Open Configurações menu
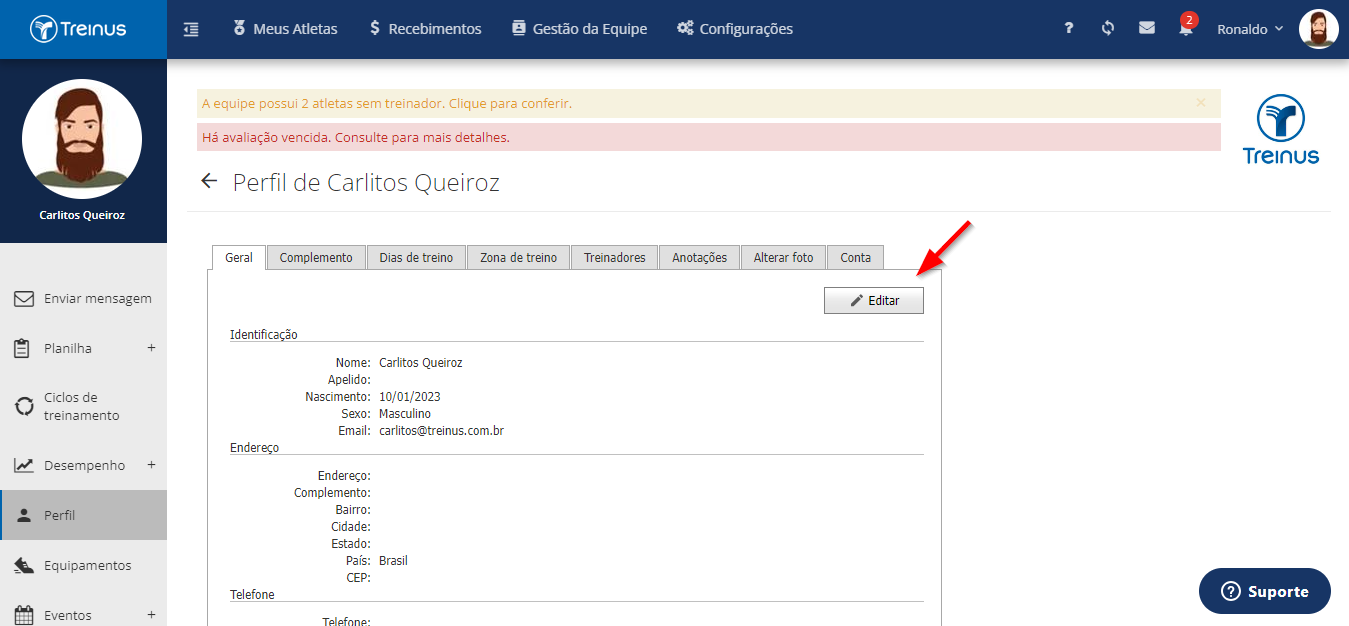The image size is (1349, 626). [x=735, y=29]
